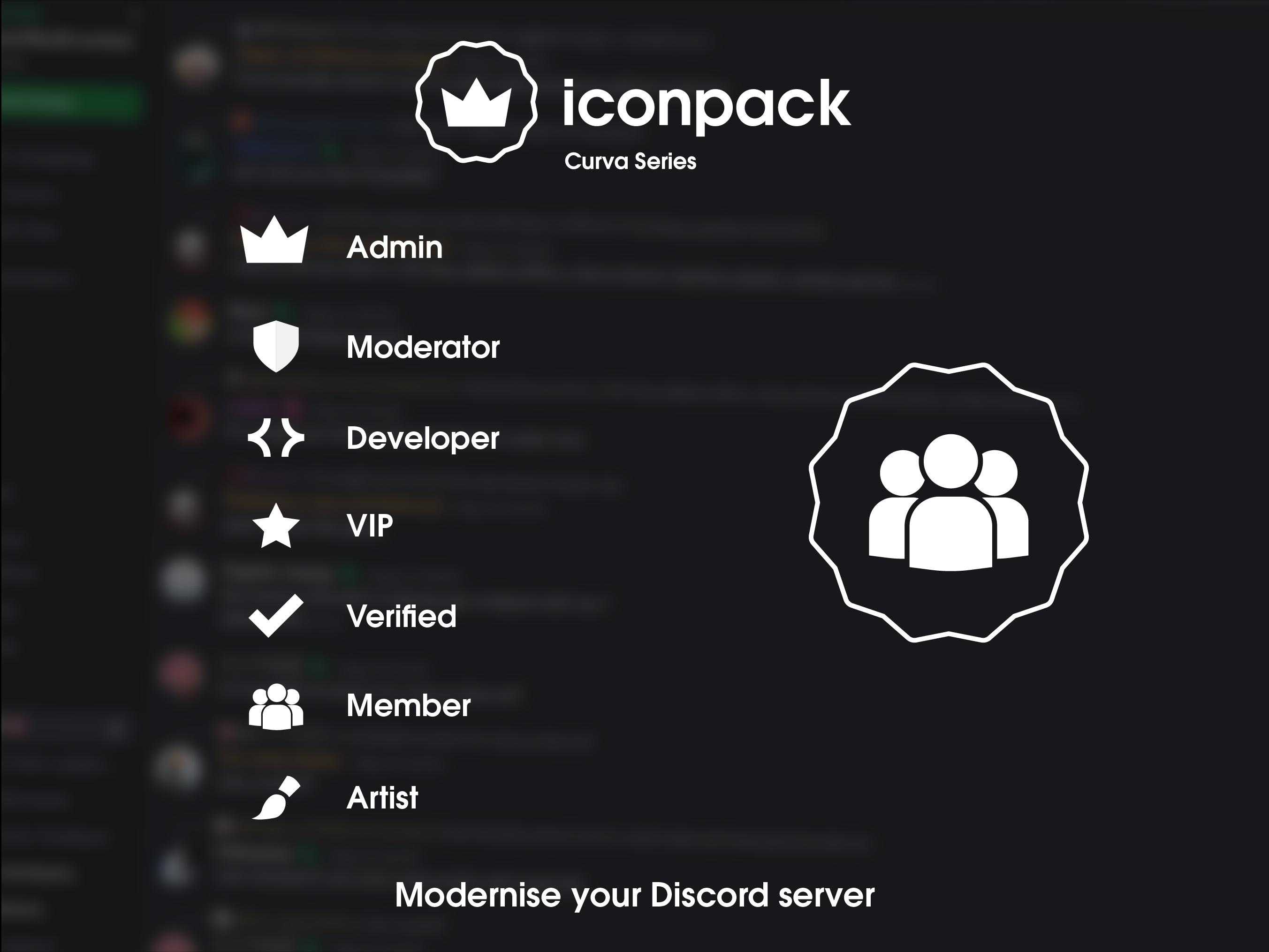Image resolution: width=1269 pixels, height=952 pixels.
Task: Click the Admin crown icon
Action: (274, 239)
